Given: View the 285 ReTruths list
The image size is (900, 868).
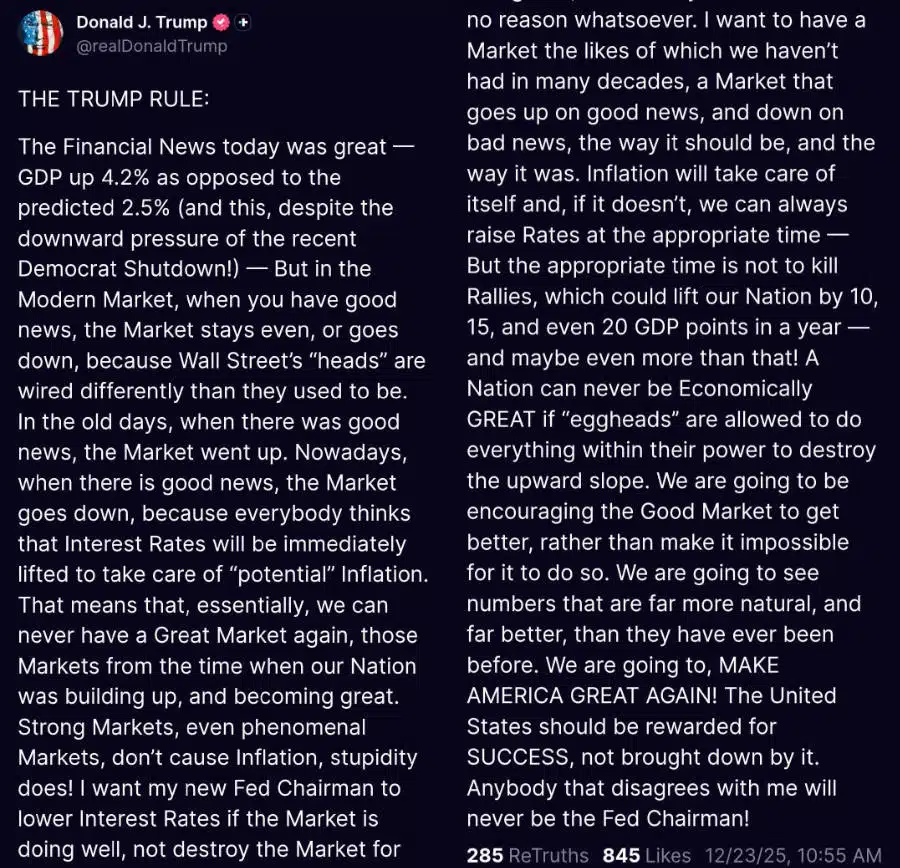Looking at the screenshot, I should [529, 855].
